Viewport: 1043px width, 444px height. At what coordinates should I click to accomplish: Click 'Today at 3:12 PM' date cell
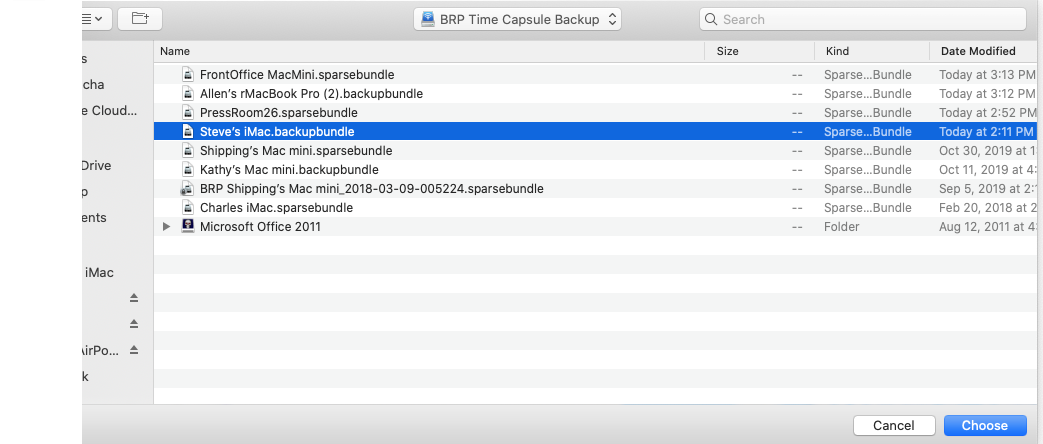coord(987,94)
